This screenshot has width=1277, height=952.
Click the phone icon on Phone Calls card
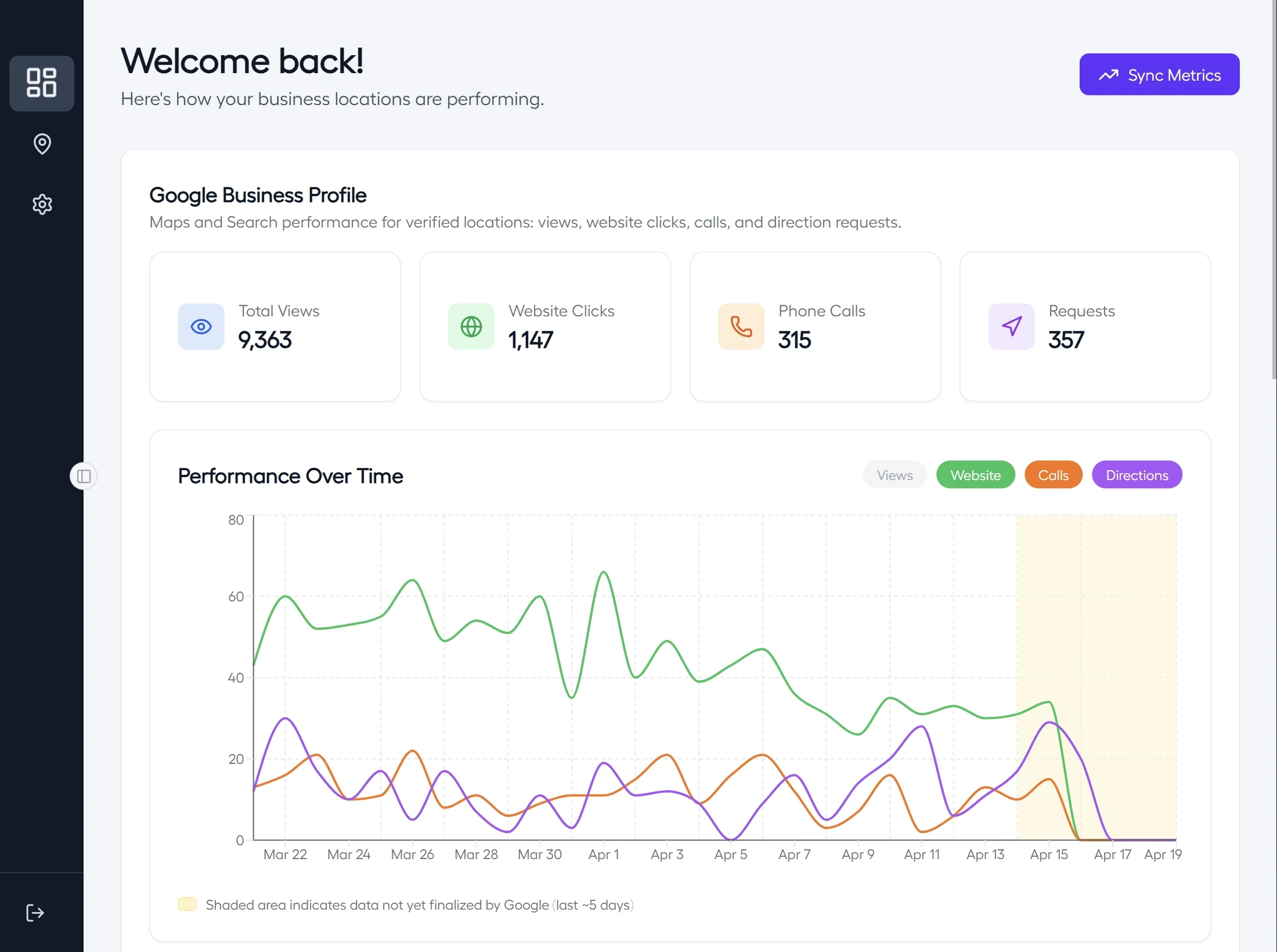(741, 327)
